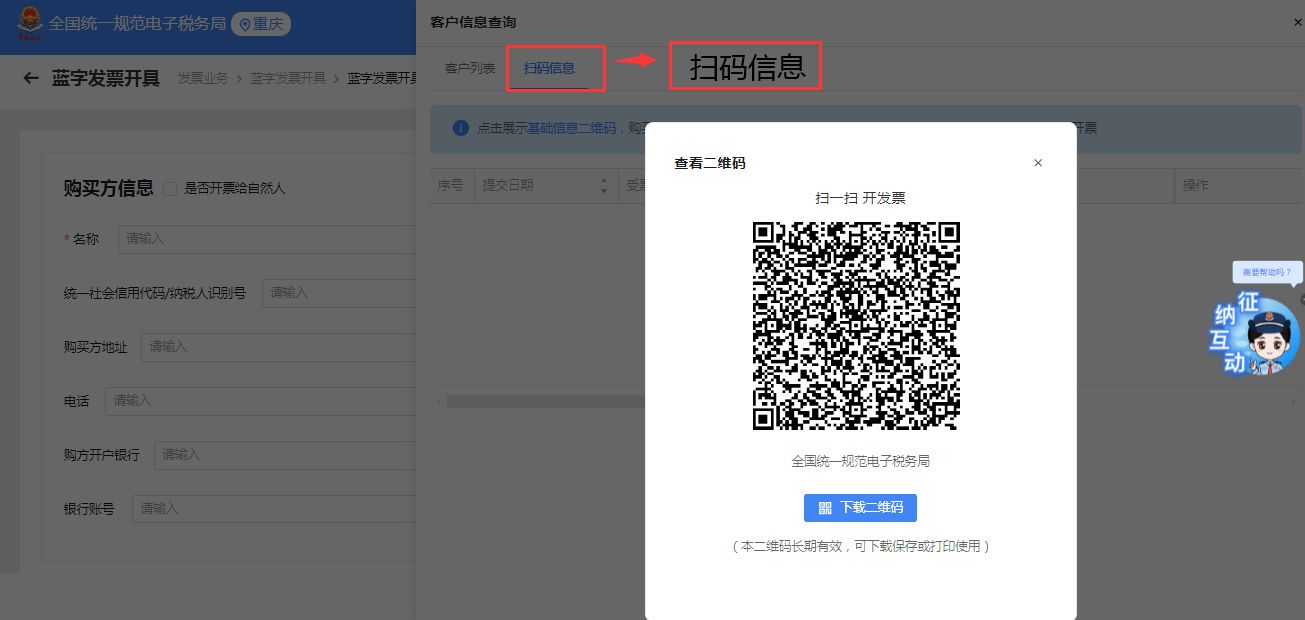
Task: Click the back arrow beside 蓝字发票开具
Action: click(x=31, y=78)
